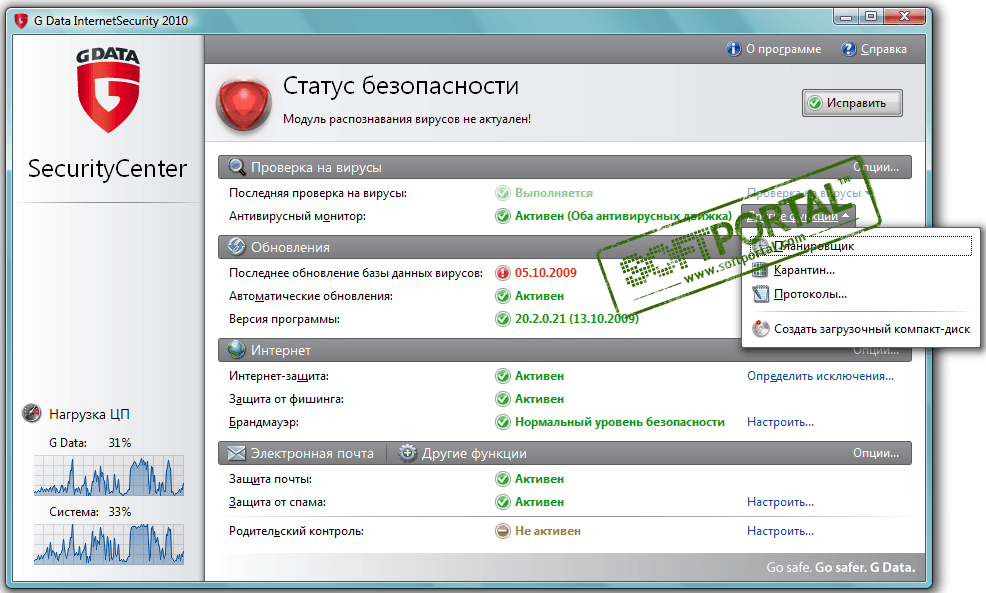Click the 05.10.2009 database date text
Image resolution: width=986 pixels, height=593 pixels.
[546, 273]
